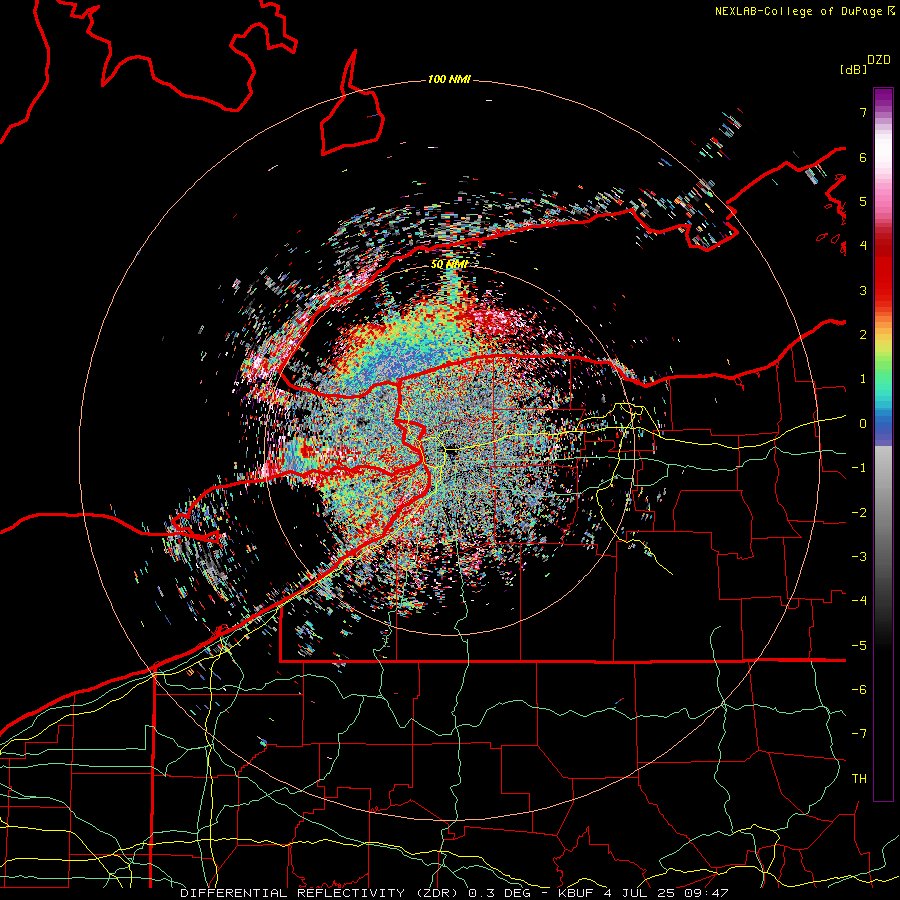Click the DZD legend title
Screen dimensions: 900x900
[x=879, y=60]
